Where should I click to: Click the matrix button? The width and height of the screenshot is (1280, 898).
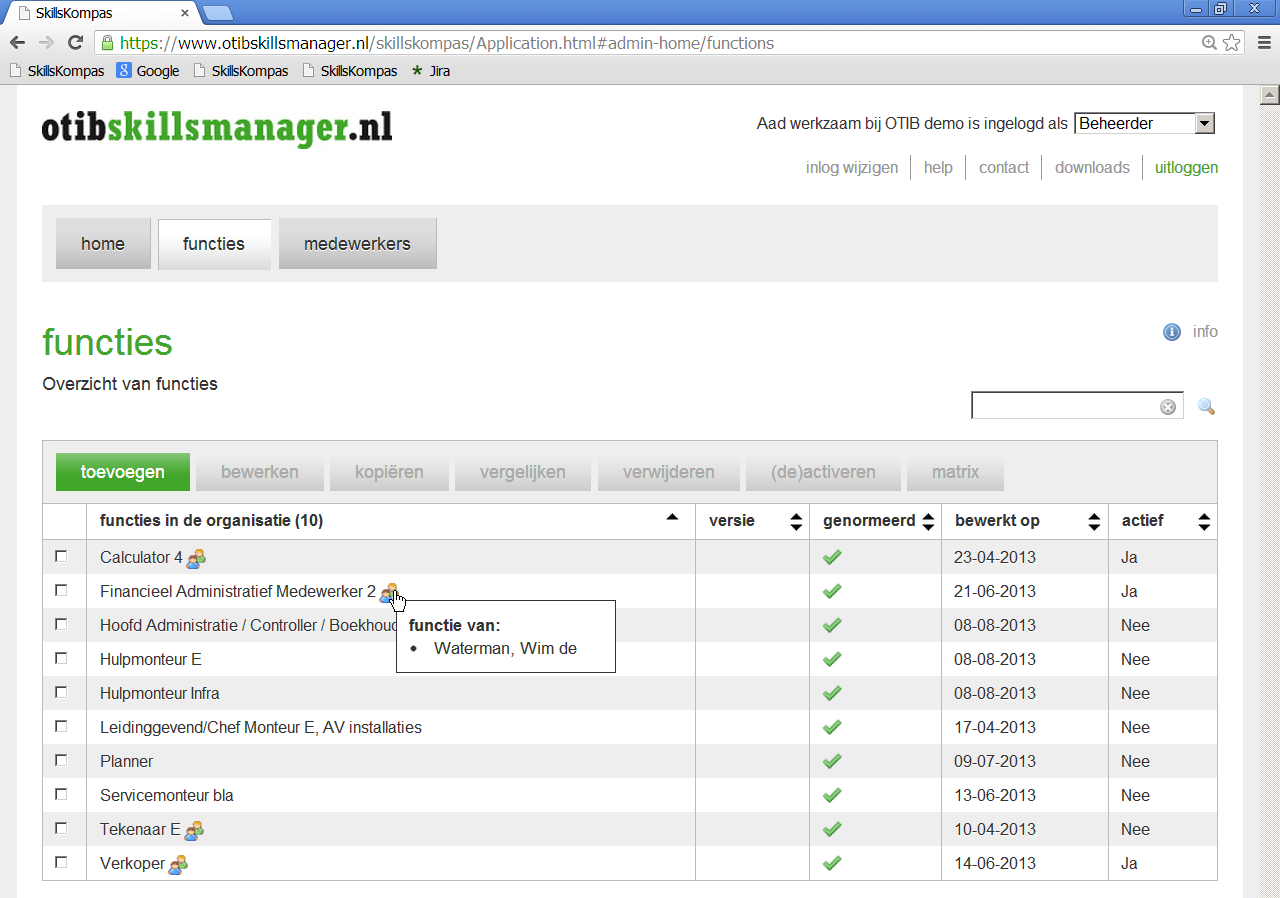click(x=955, y=472)
